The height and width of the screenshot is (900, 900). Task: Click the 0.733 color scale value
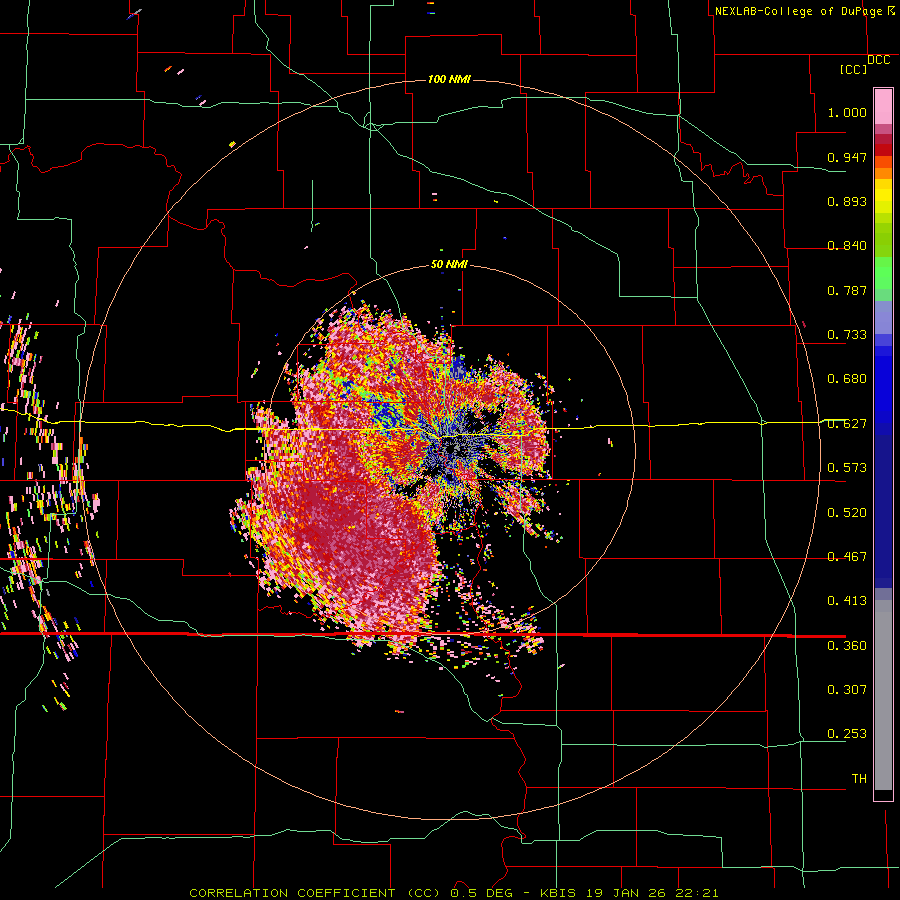(847, 335)
